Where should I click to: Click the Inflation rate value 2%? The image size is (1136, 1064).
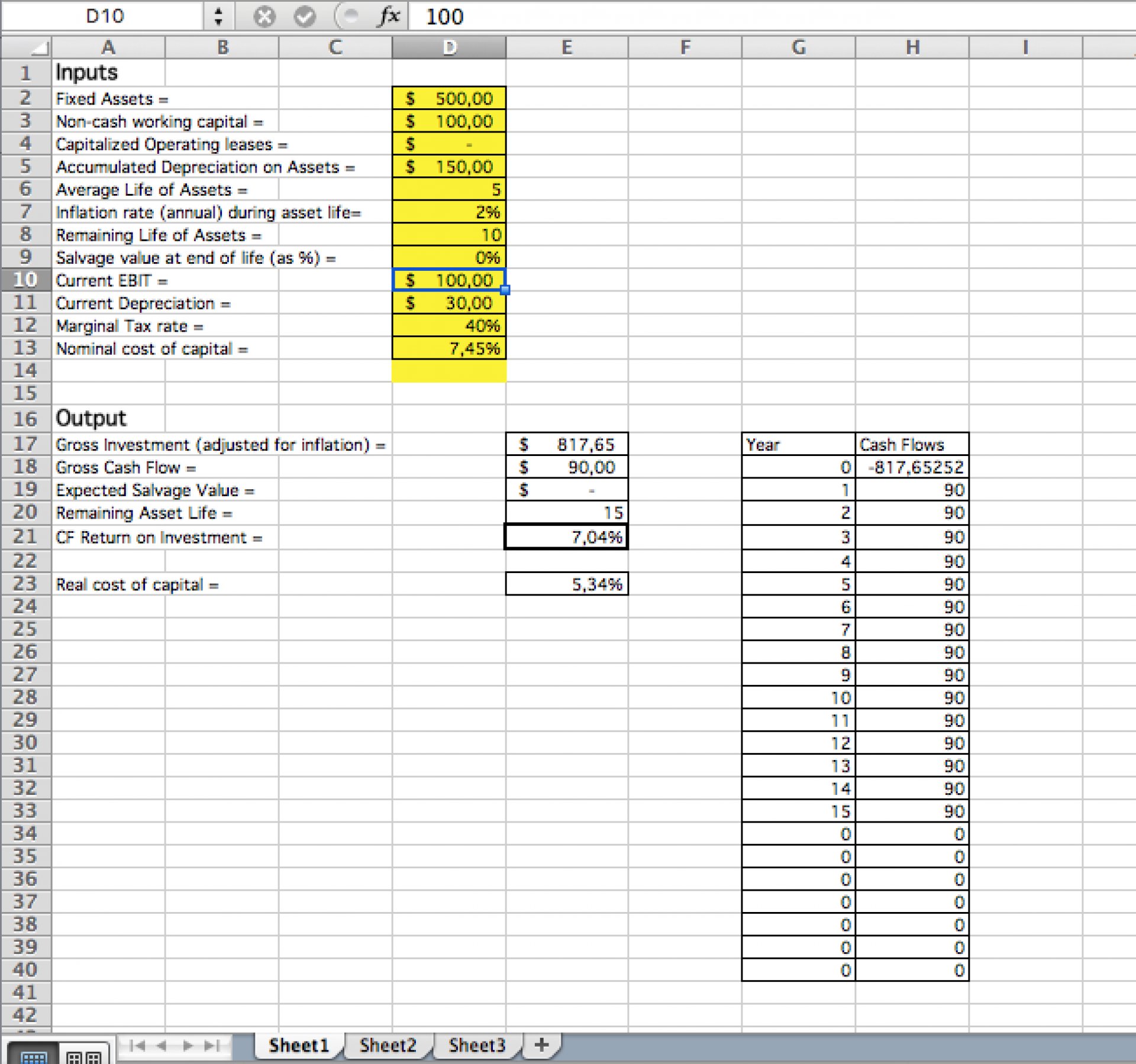pyautogui.click(x=449, y=212)
